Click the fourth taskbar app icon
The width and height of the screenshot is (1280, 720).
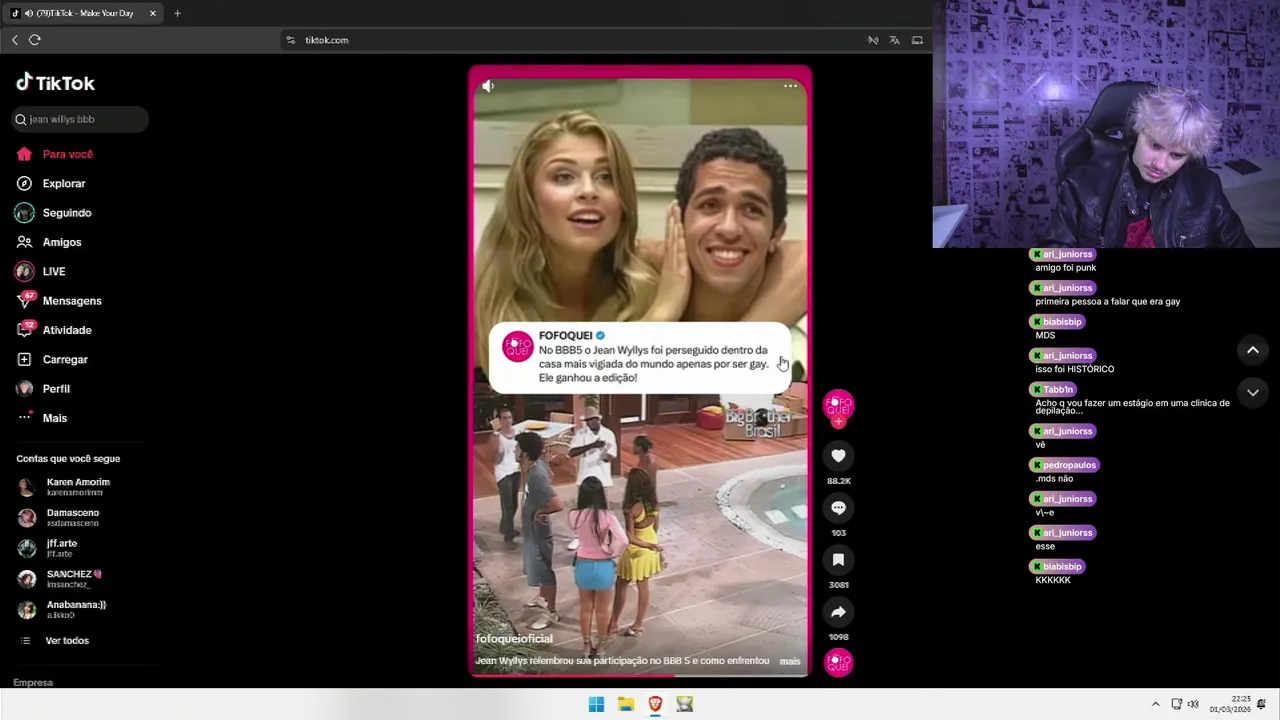pos(685,704)
